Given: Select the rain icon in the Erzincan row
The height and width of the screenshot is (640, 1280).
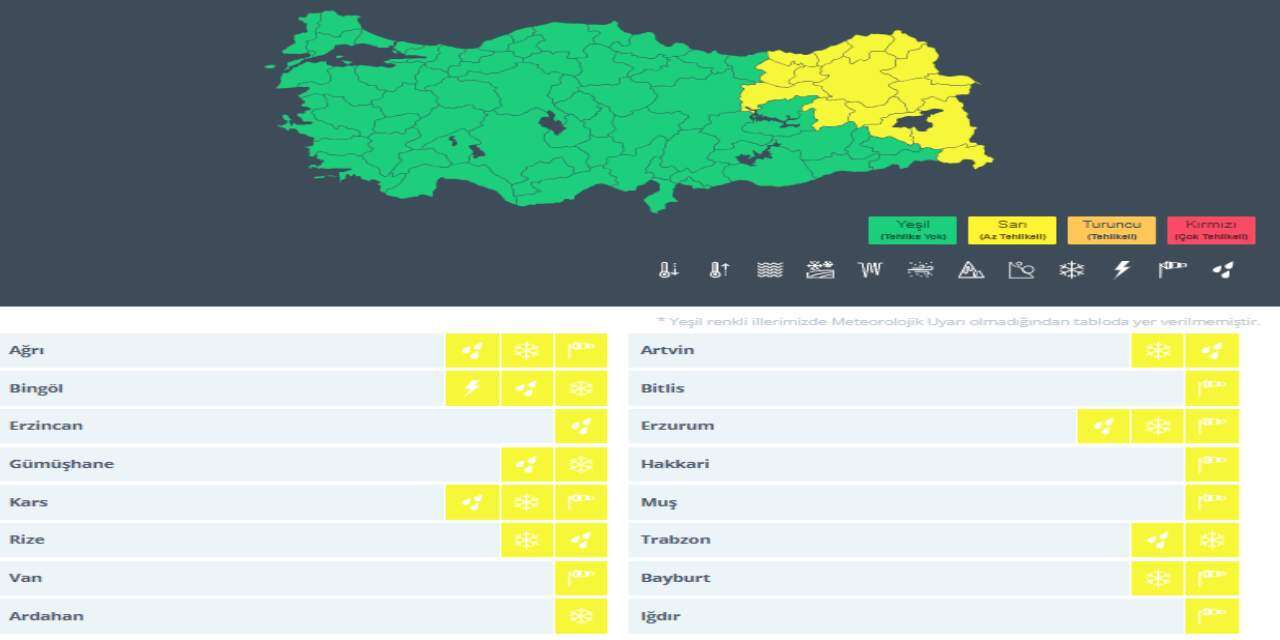Looking at the screenshot, I should (x=581, y=426).
